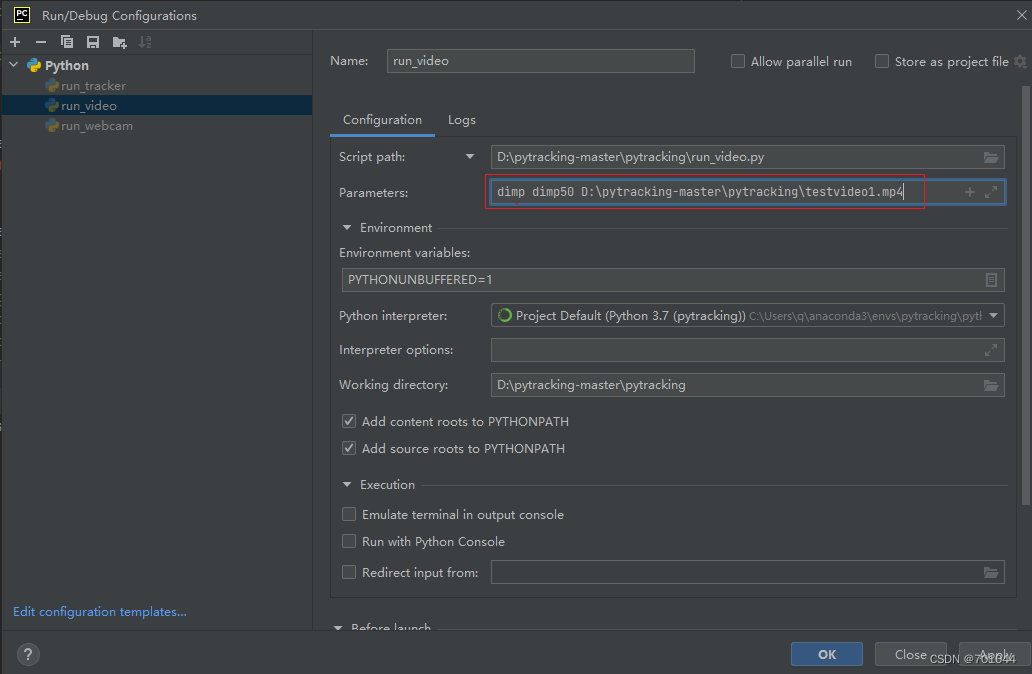Click inside the Name input field
Viewport: 1032px width, 674px height.
[540, 61]
